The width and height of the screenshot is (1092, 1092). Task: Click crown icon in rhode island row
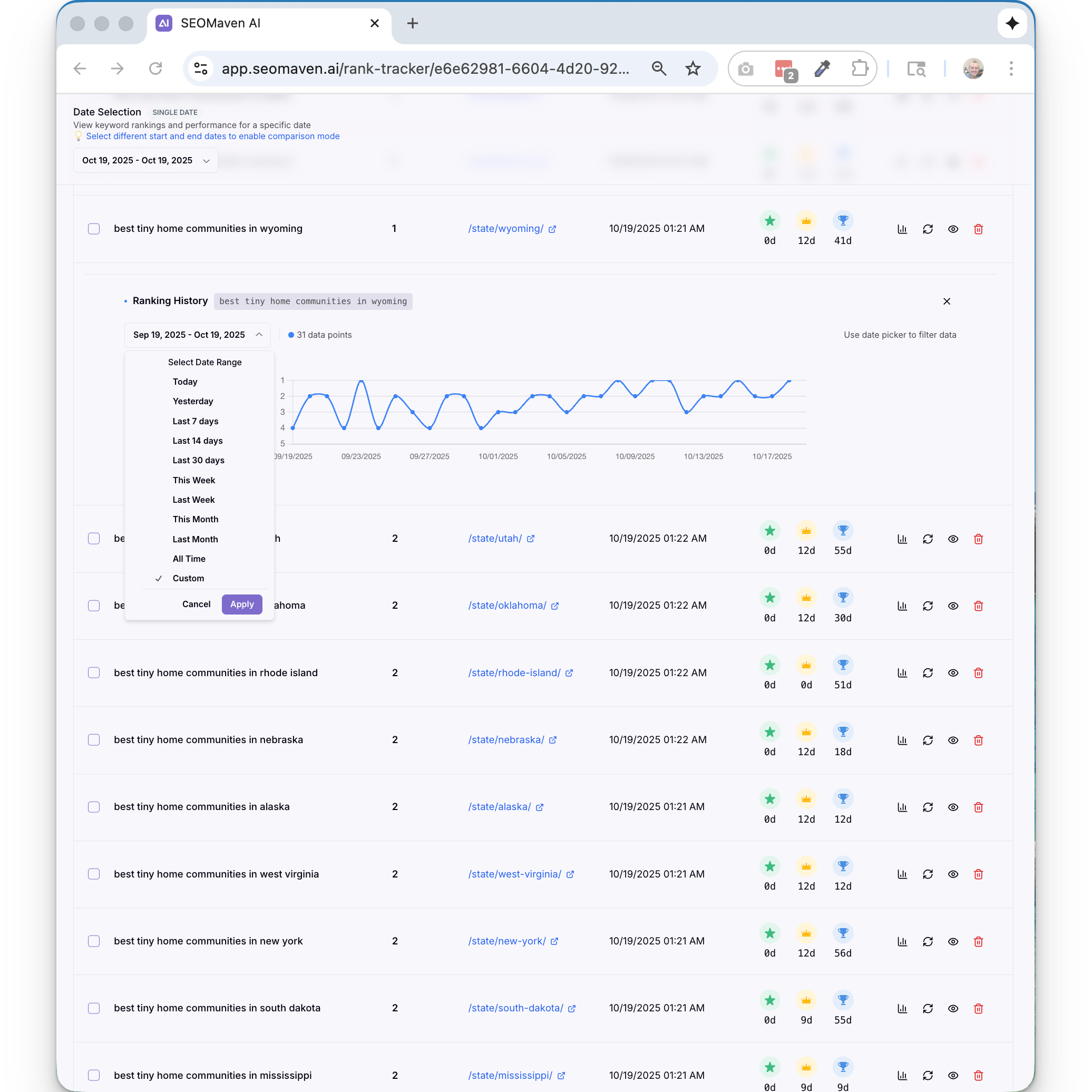tap(806, 665)
